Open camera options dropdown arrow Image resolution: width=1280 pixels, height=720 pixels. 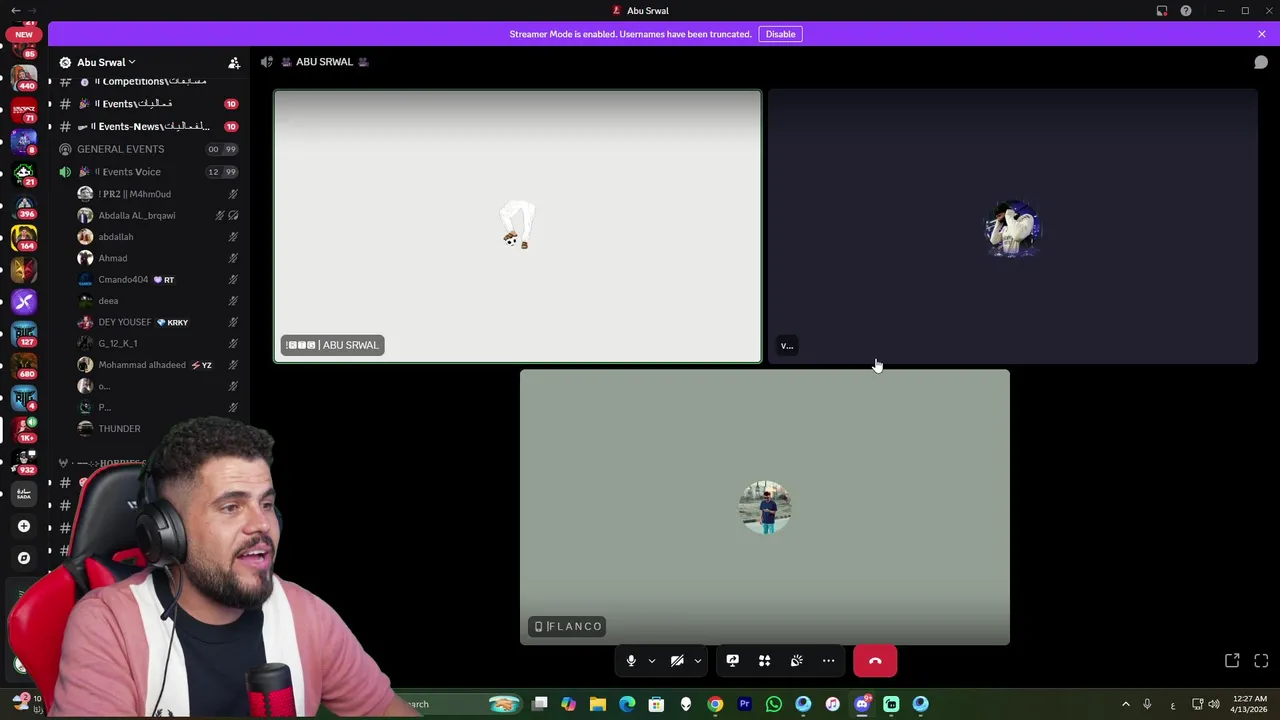click(697, 661)
